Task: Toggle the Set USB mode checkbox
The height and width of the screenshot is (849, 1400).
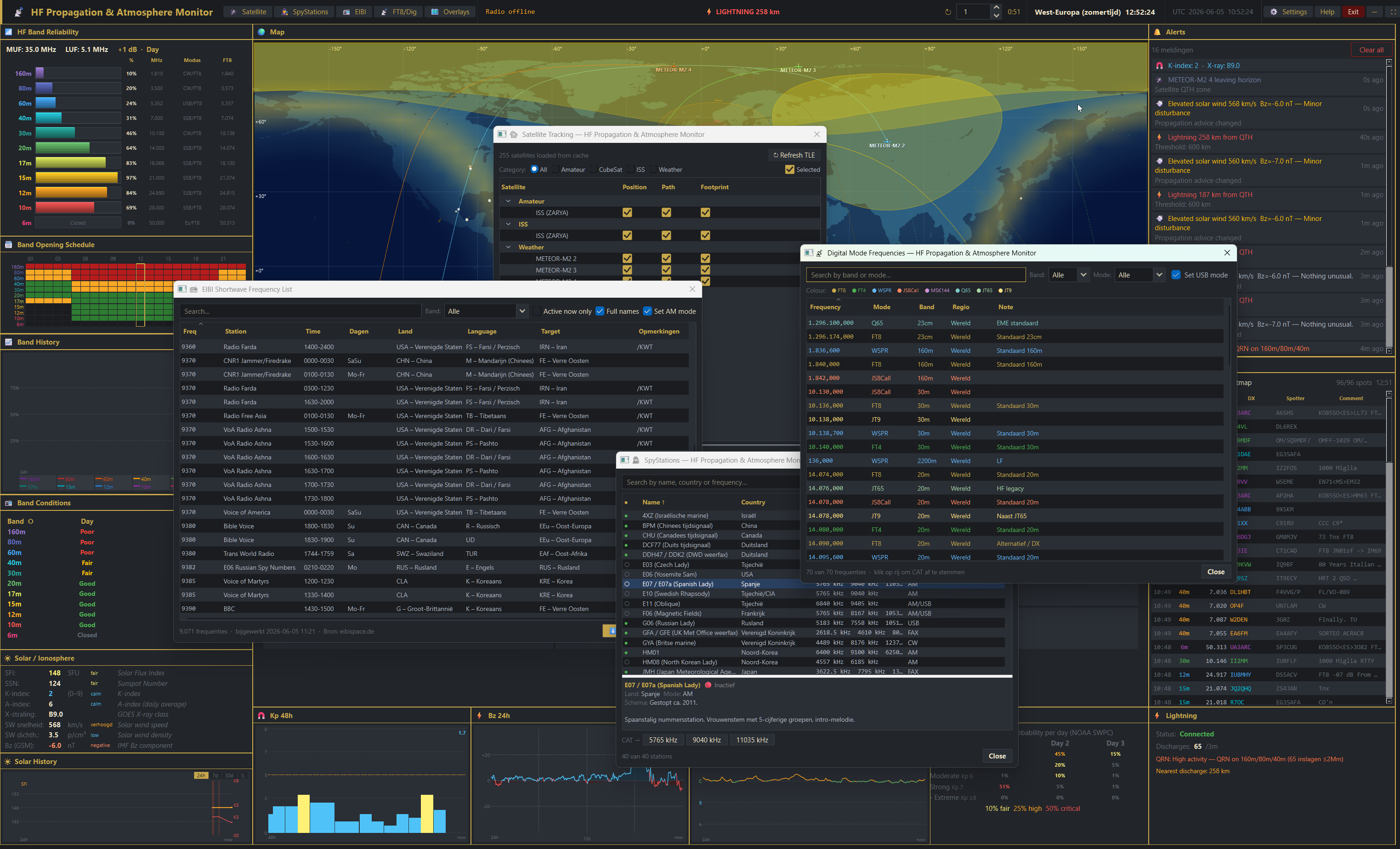Action: pos(1176,274)
